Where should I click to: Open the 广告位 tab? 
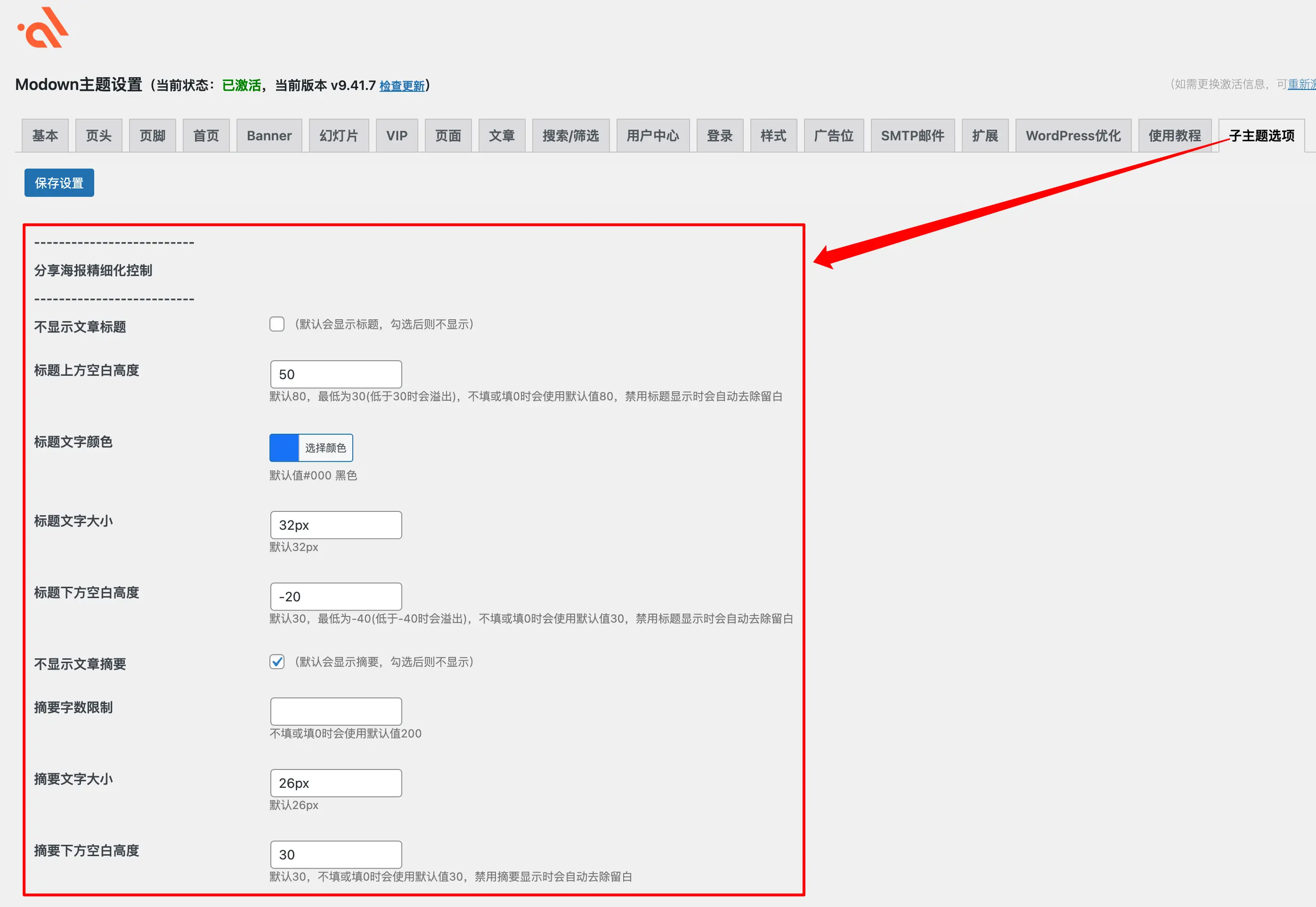tap(834, 136)
